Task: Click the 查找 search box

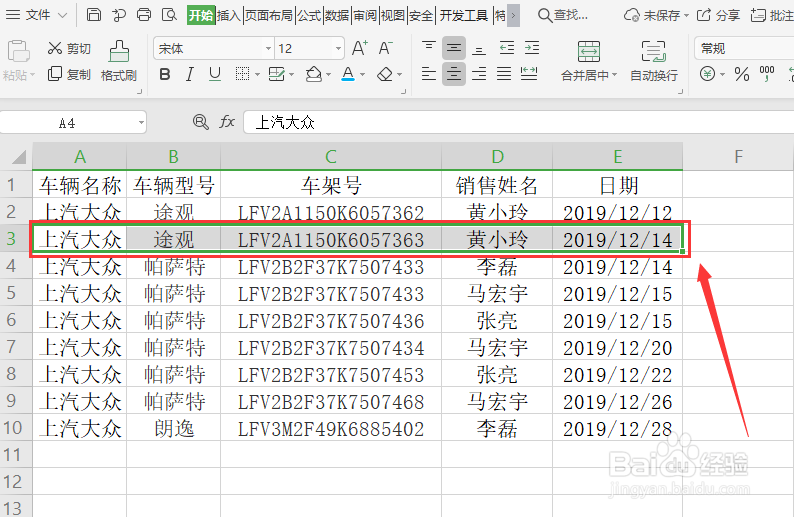Action: pyautogui.click(x=563, y=15)
